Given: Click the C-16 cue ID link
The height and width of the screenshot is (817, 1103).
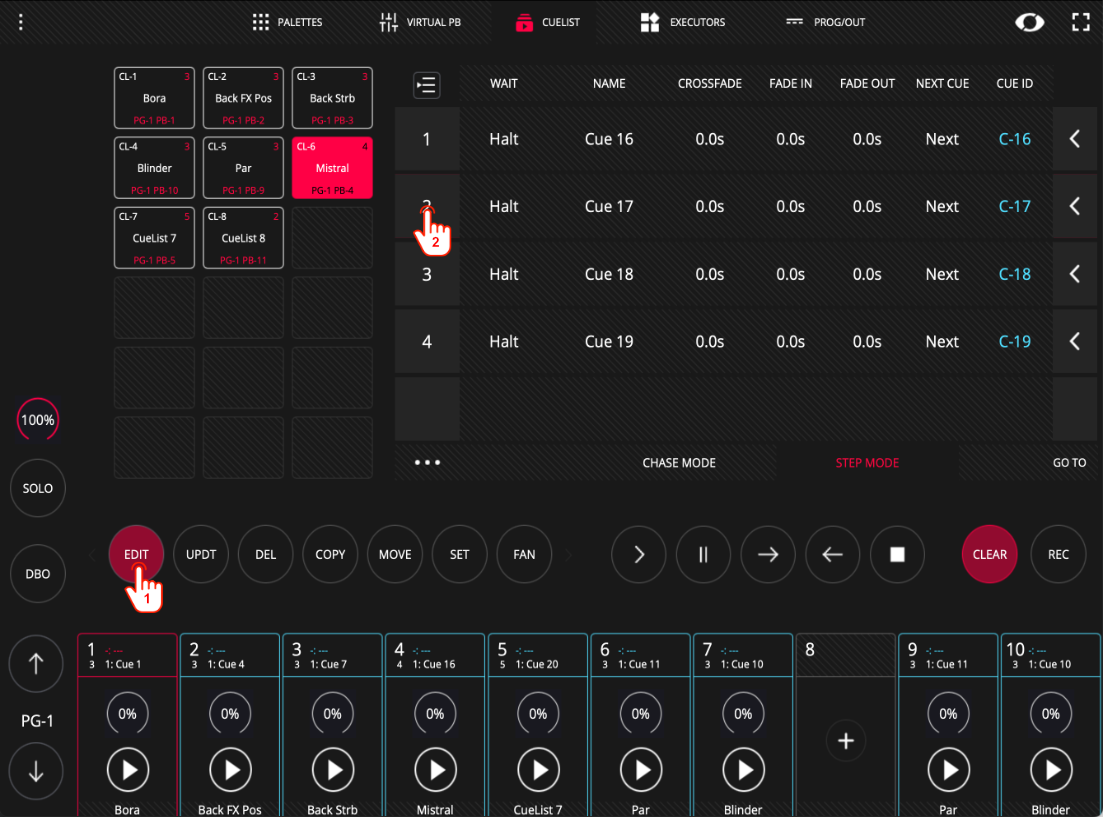Looking at the screenshot, I should click(1014, 139).
